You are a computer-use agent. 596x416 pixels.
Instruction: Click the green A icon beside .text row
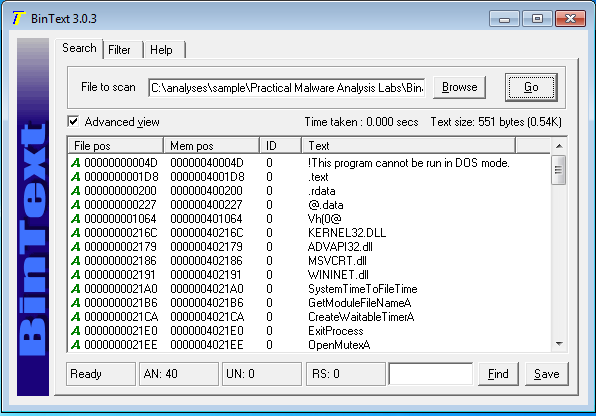click(x=76, y=177)
